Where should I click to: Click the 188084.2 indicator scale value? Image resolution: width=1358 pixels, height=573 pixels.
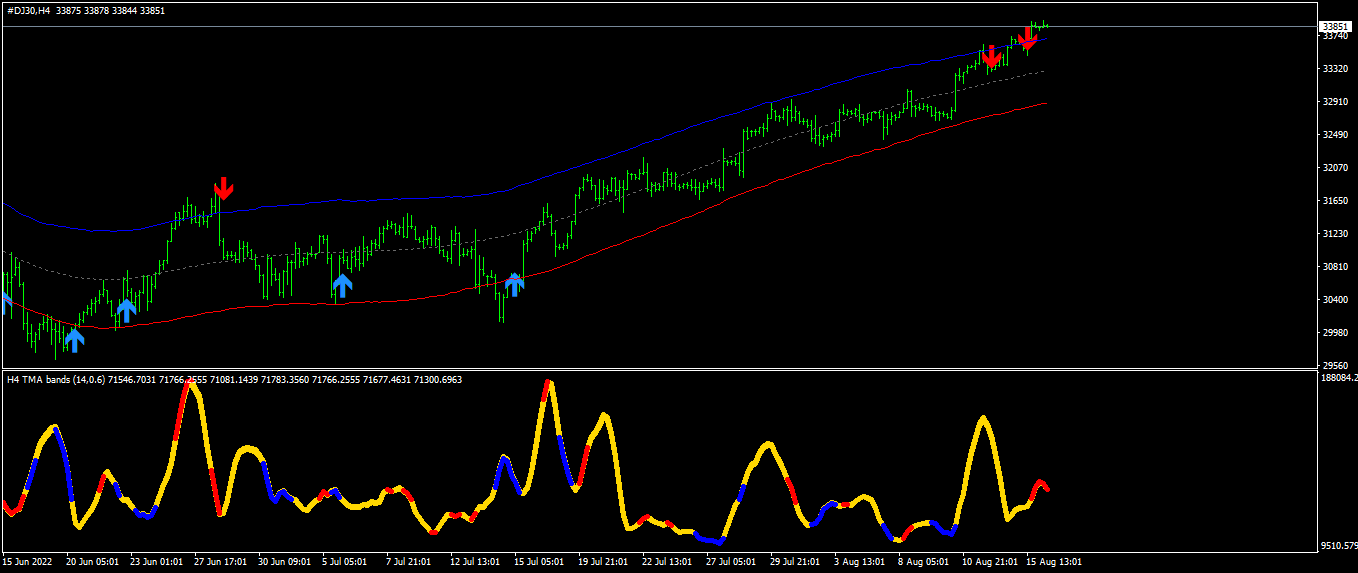pos(1338,378)
